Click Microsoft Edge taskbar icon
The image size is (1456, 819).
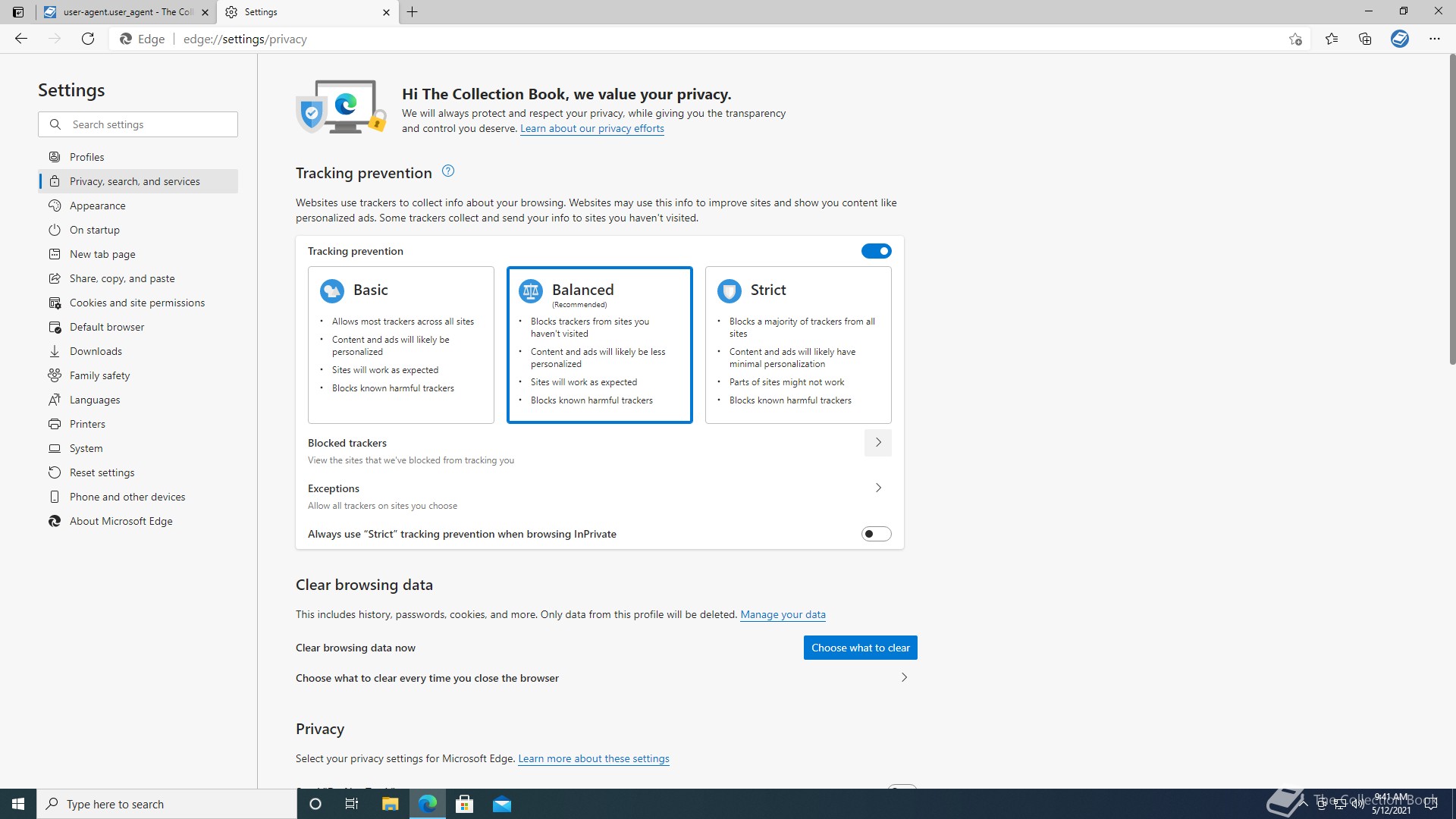[x=428, y=804]
